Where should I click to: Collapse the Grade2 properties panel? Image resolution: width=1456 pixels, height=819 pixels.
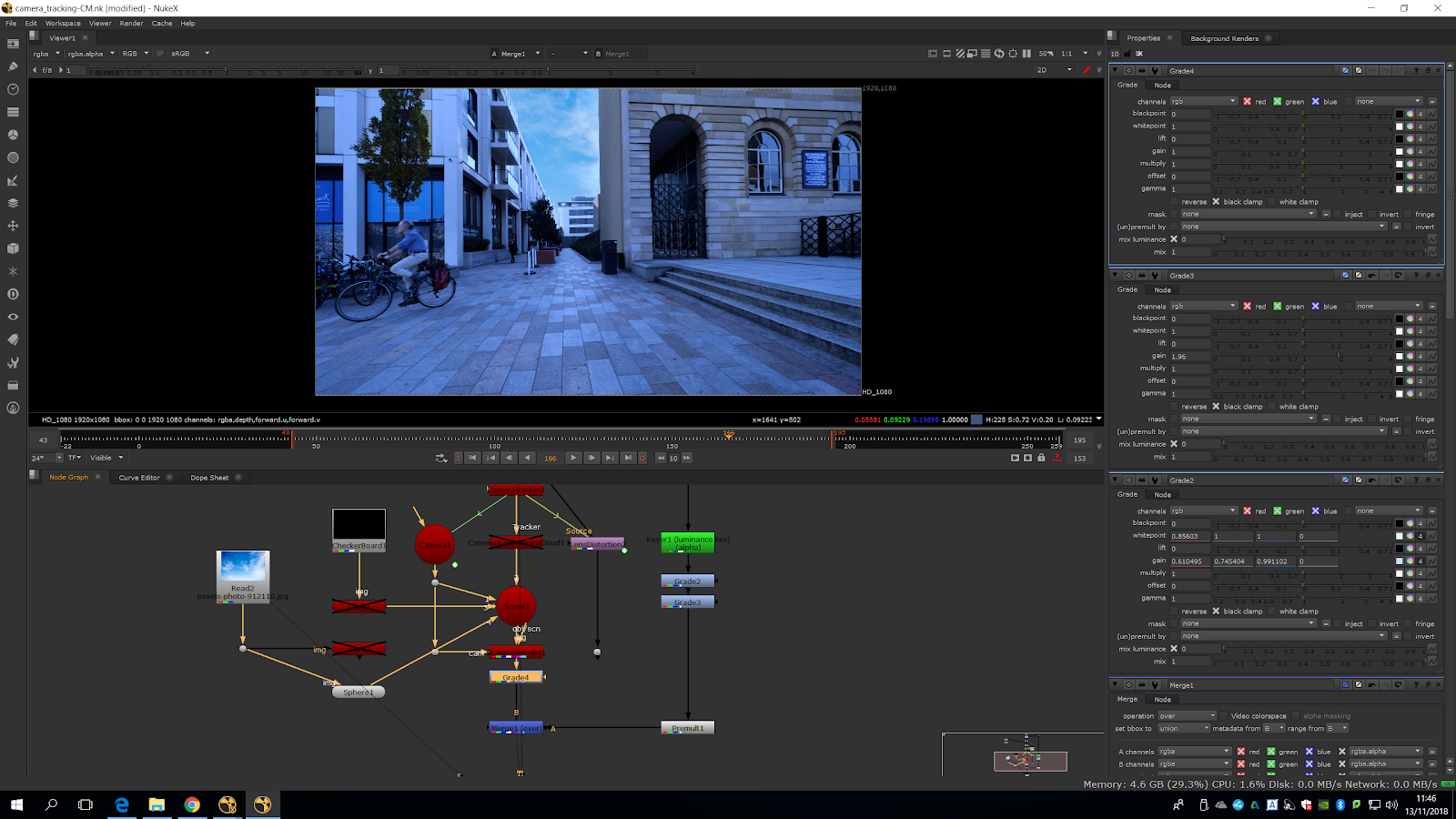[x=1115, y=480]
